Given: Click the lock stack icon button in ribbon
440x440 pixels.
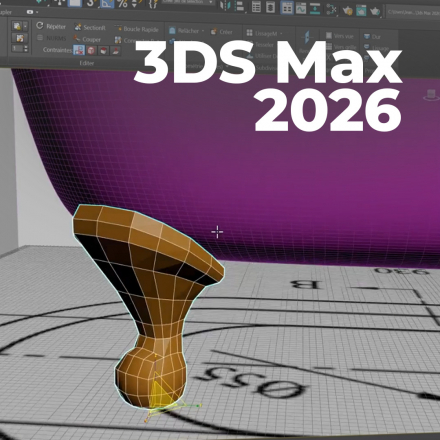Looking at the screenshot, I should (17, 26).
